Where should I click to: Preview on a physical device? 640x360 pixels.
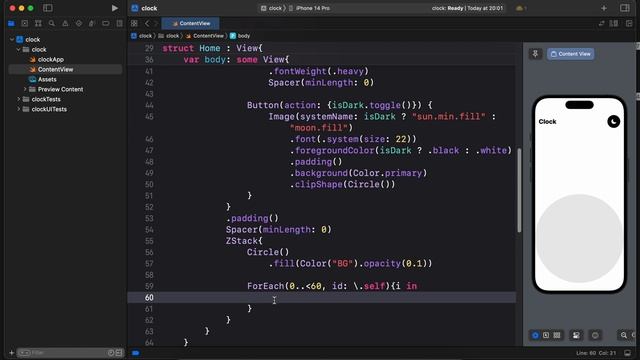595,336
